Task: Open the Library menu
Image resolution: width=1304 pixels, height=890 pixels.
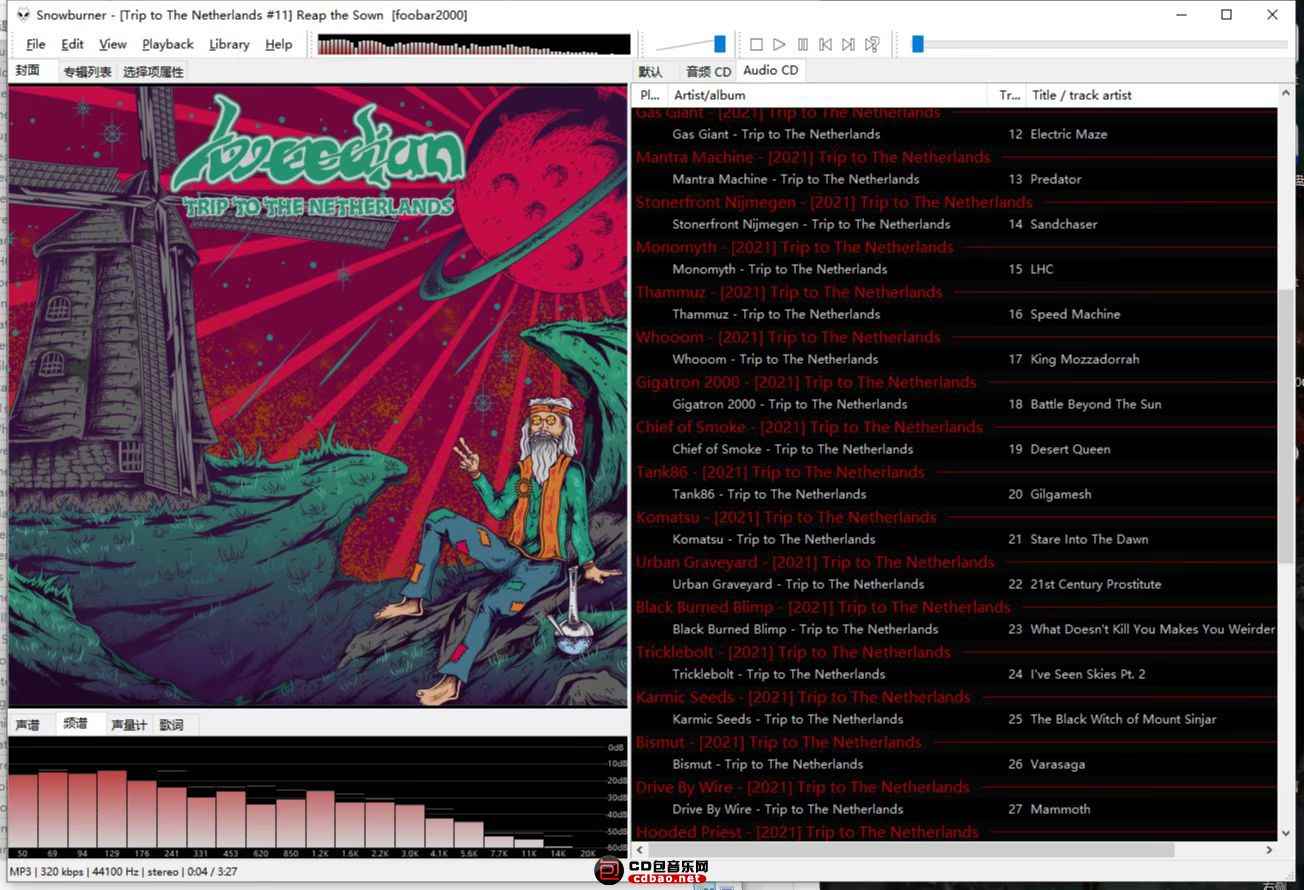Action: (229, 44)
